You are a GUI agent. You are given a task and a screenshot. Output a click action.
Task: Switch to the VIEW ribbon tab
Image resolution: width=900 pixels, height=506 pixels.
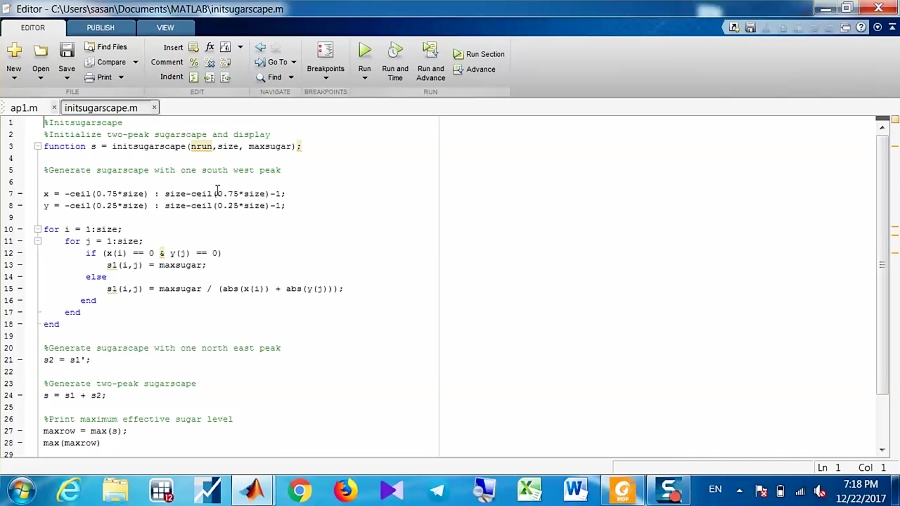click(165, 28)
